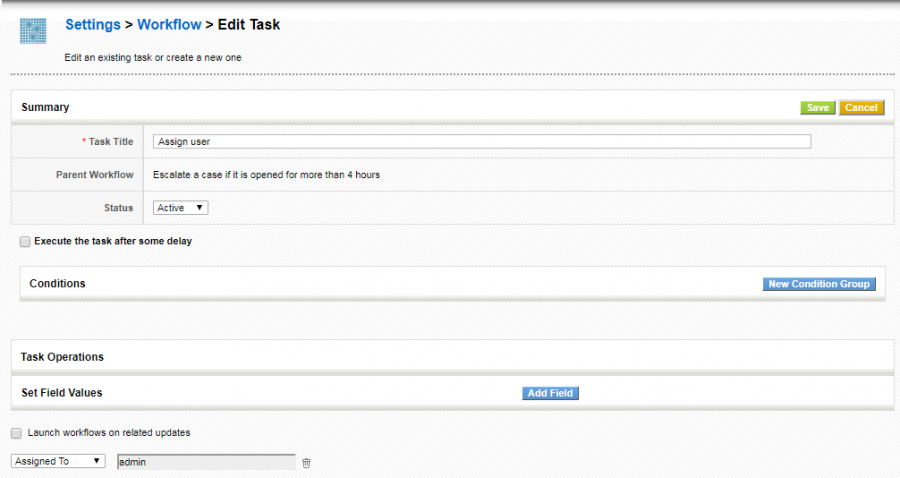Enable Execute the task after some delay
The height and width of the screenshot is (478, 900).
click(x=25, y=241)
